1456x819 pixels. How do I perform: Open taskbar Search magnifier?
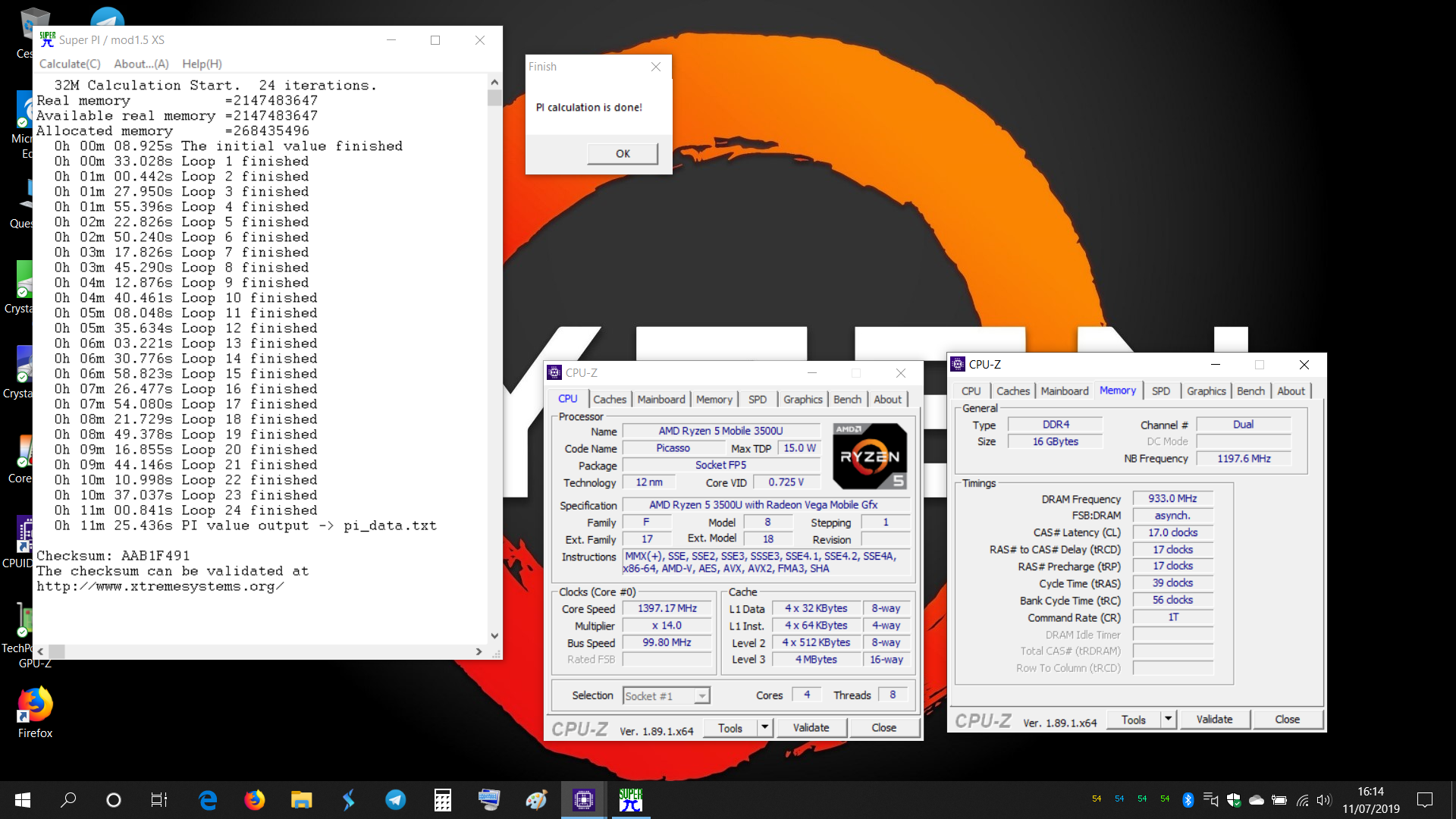68,800
